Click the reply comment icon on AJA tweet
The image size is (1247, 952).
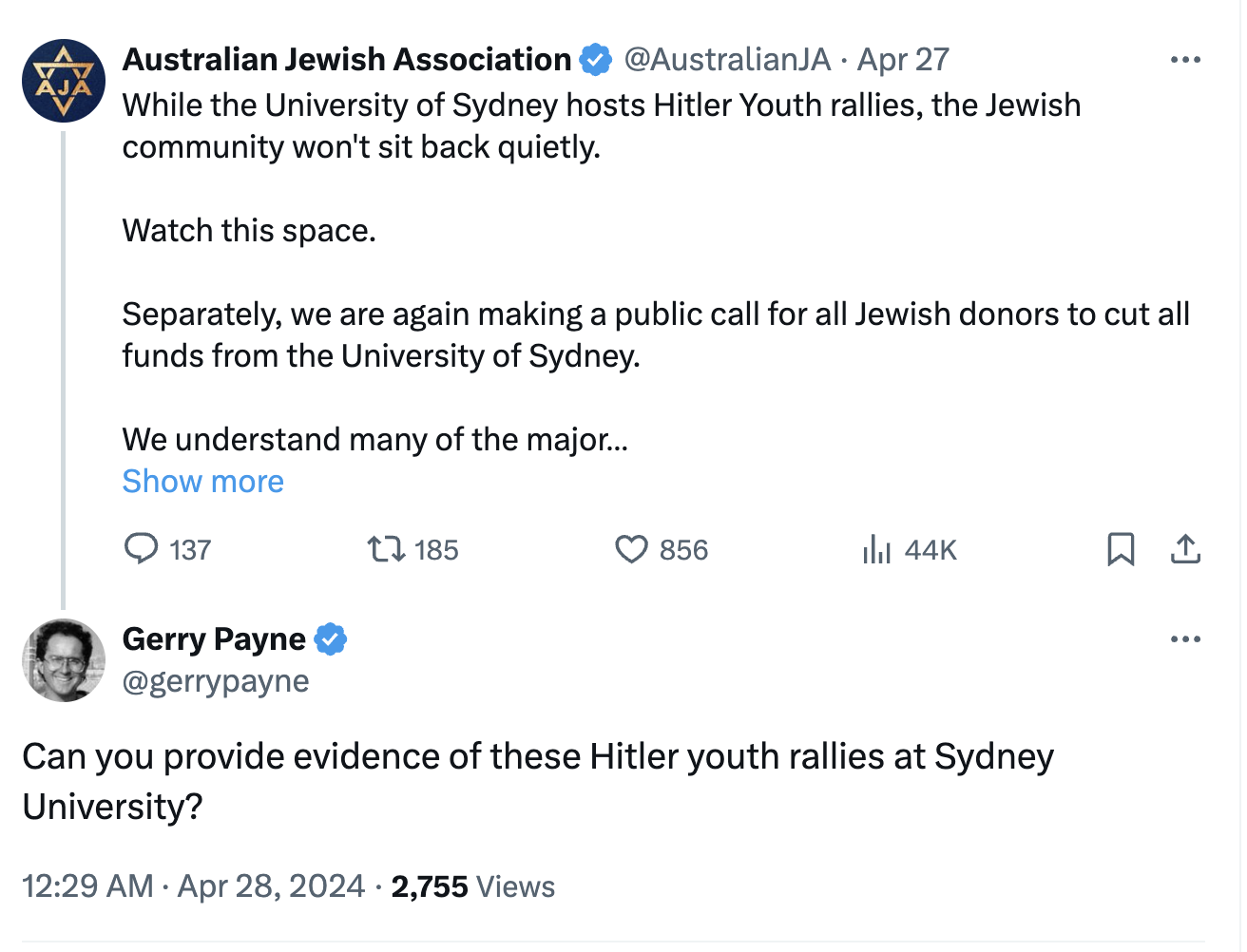pos(142,549)
